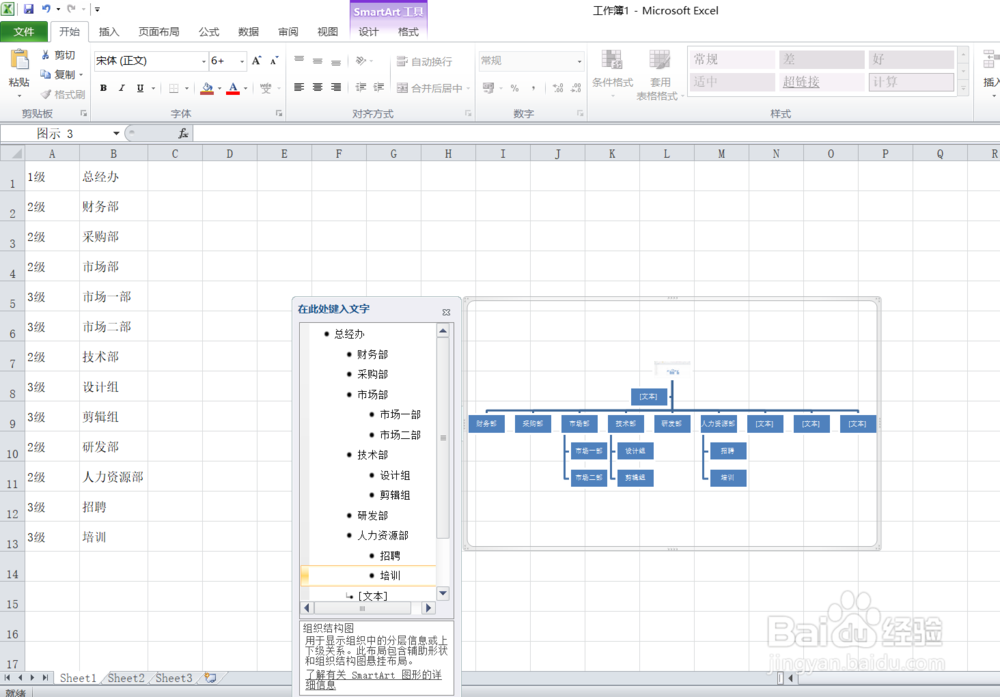Image resolution: width=1000 pixels, height=697 pixels.
Task: Apply the 好 good cell style
Action: (911, 59)
